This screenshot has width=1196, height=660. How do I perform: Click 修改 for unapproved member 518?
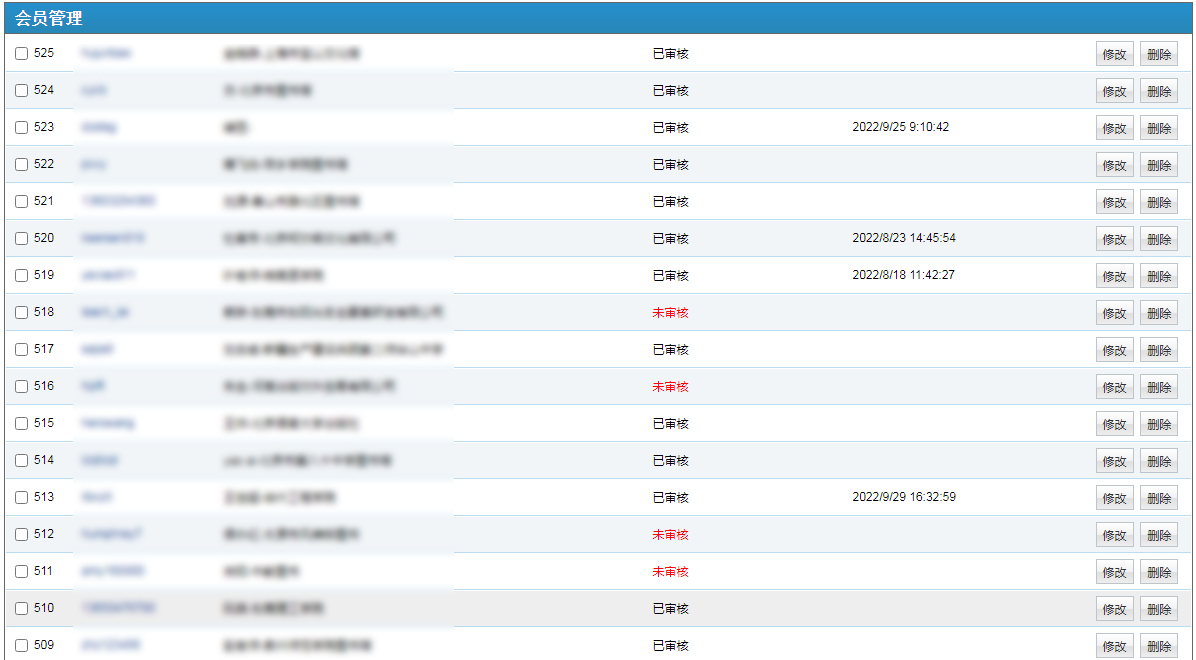coord(1114,314)
